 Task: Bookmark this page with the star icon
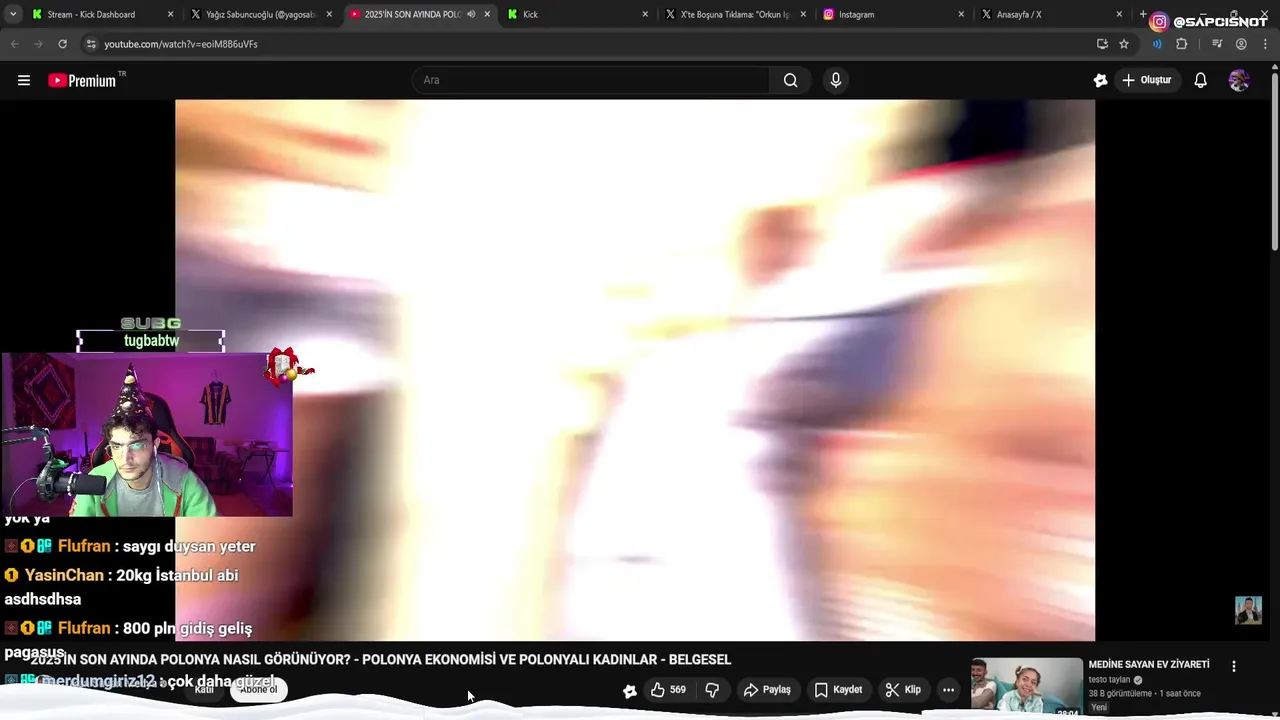[x=1124, y=44]
